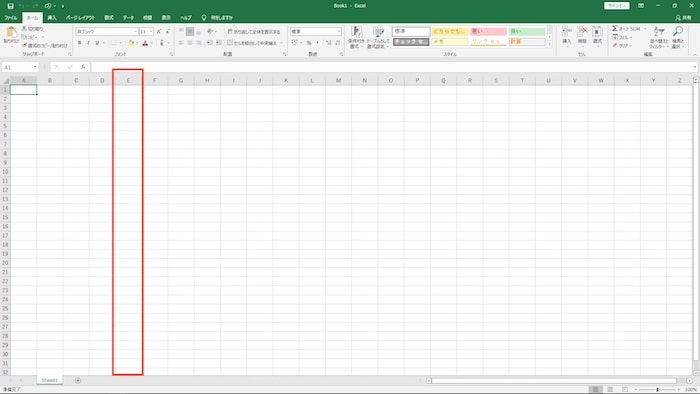Viewport: 700px width, 394px height.
Task: Click the Save icon in title bar
Action: tap(11, 6)
